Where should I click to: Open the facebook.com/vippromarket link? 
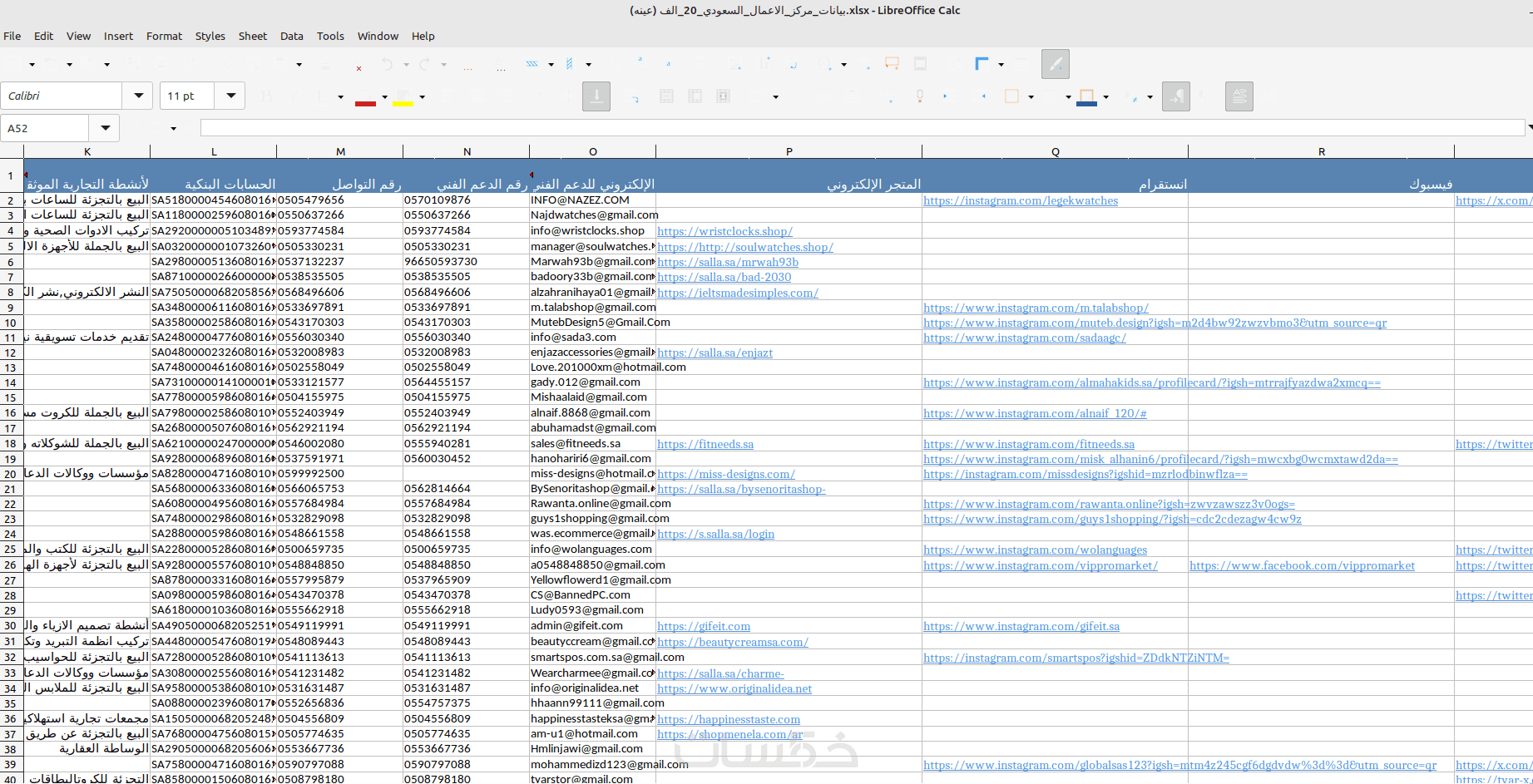point(1302,565)
